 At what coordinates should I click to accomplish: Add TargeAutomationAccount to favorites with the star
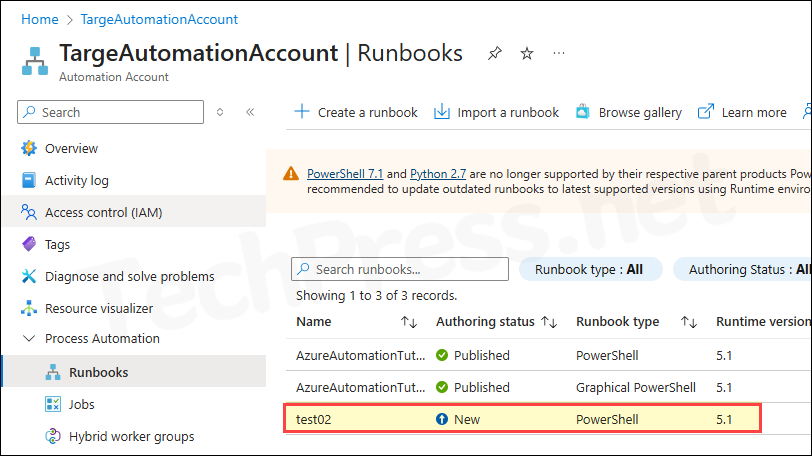pos(527,53)
